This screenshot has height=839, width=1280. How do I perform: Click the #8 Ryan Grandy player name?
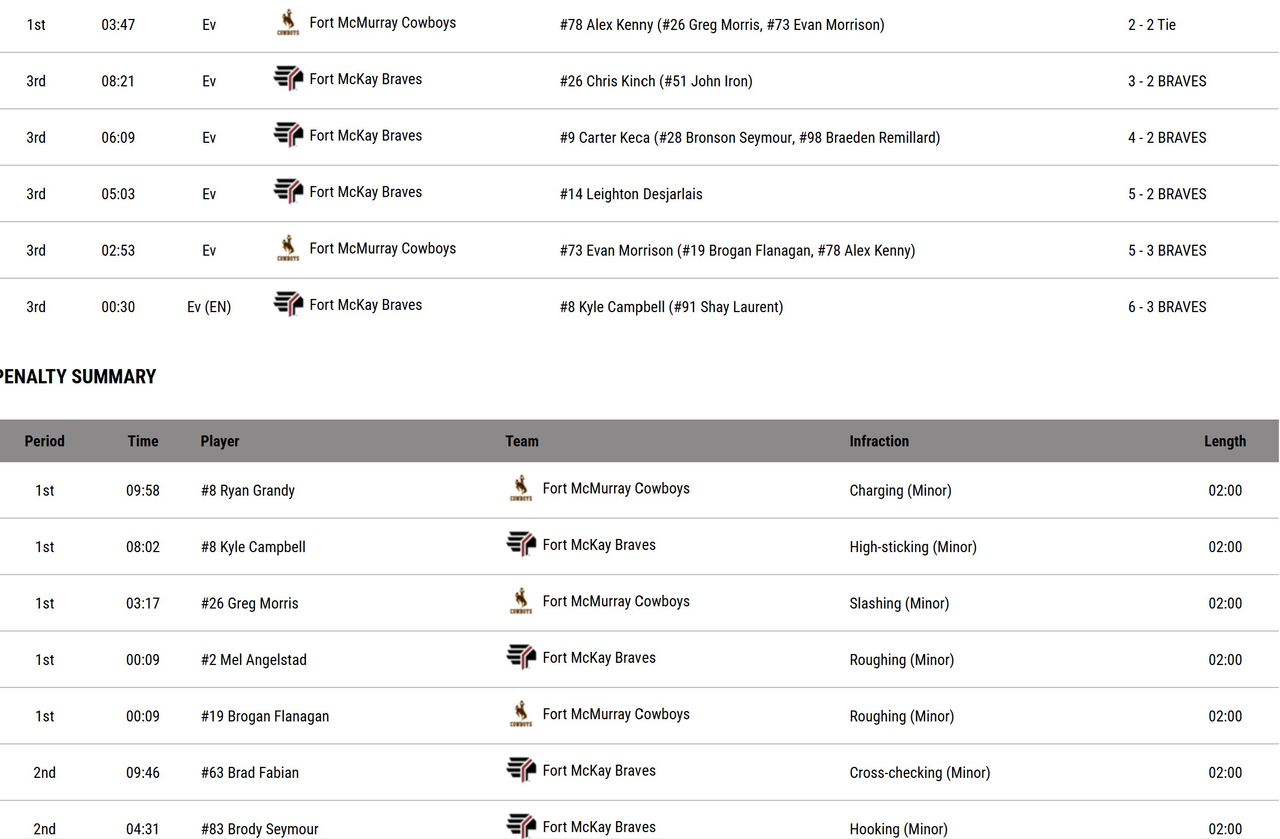(x=247, y=491)
